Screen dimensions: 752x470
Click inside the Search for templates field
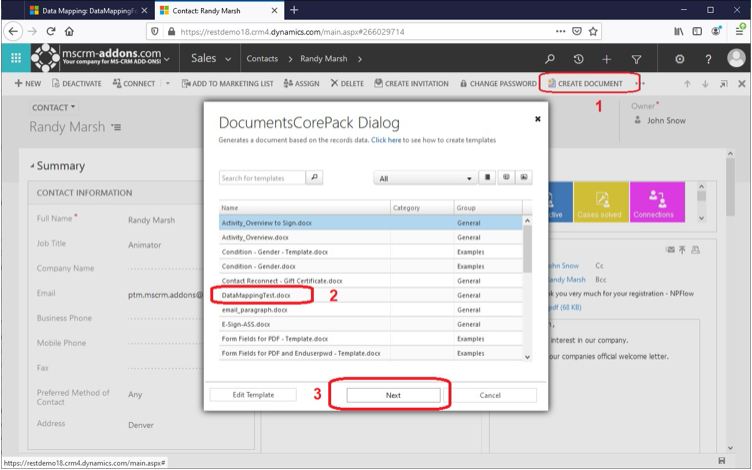[262, 178]
